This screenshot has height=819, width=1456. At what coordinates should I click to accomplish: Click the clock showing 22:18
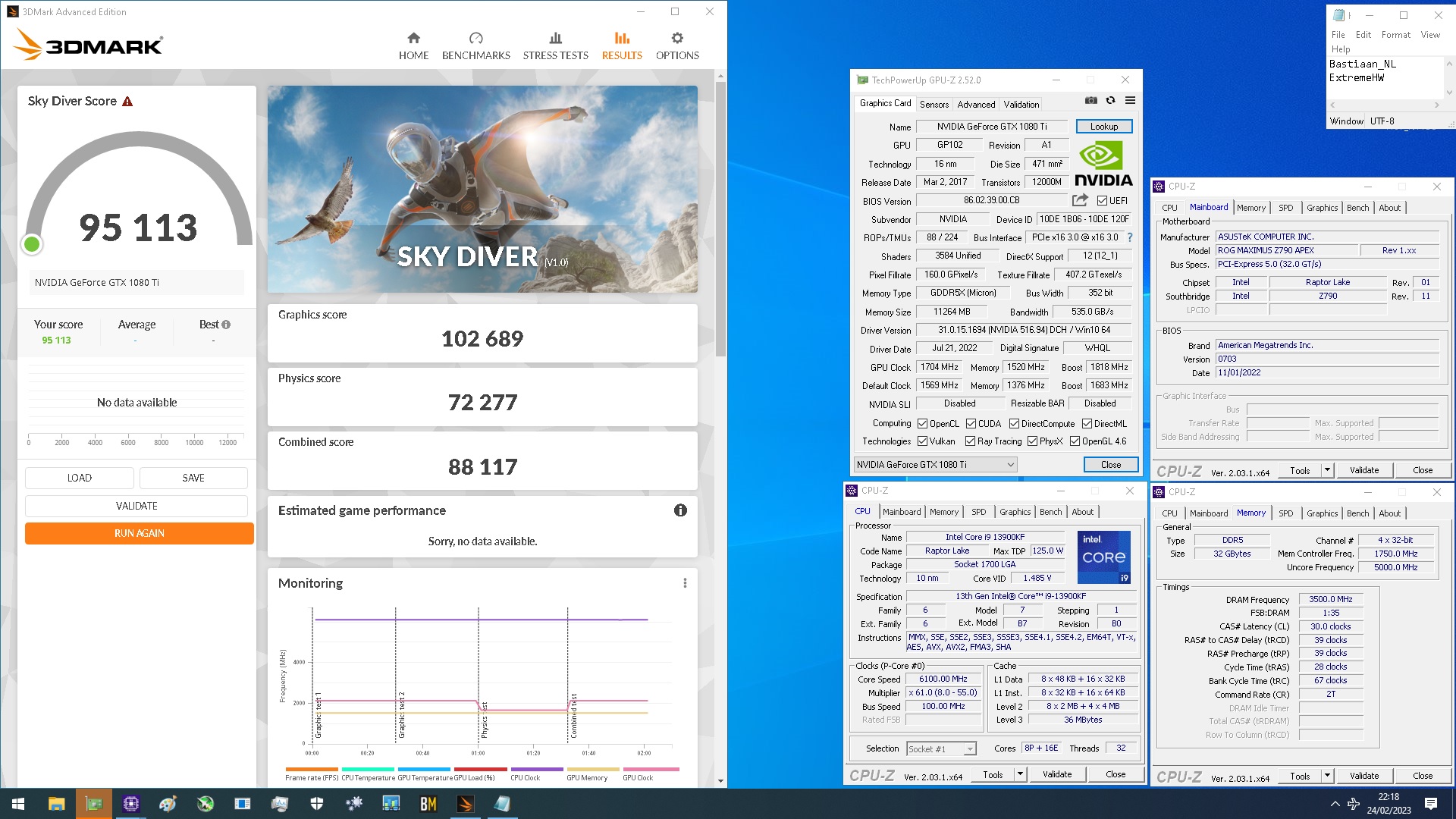click(1389, 797)
